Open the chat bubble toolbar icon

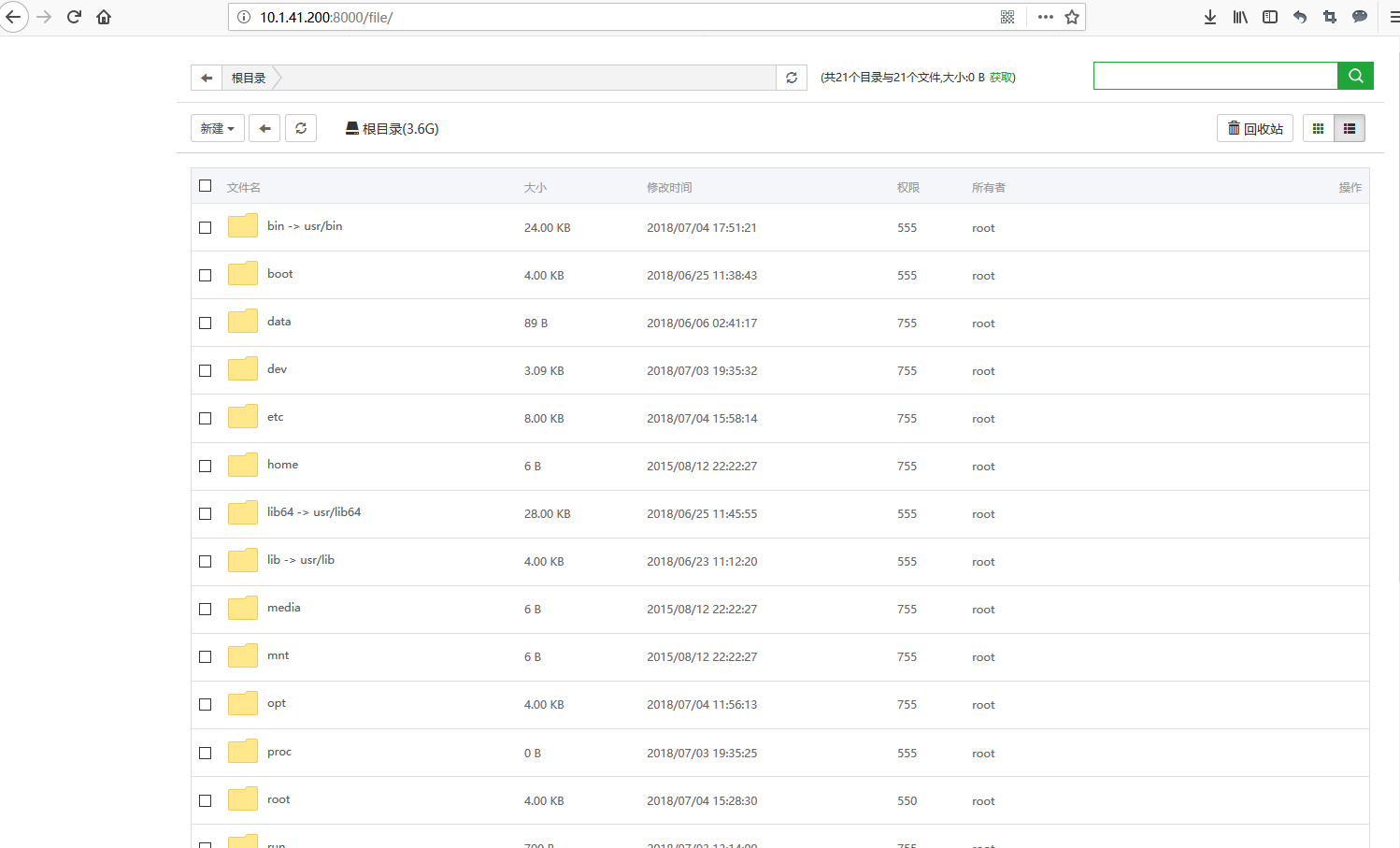point(1360,17)
